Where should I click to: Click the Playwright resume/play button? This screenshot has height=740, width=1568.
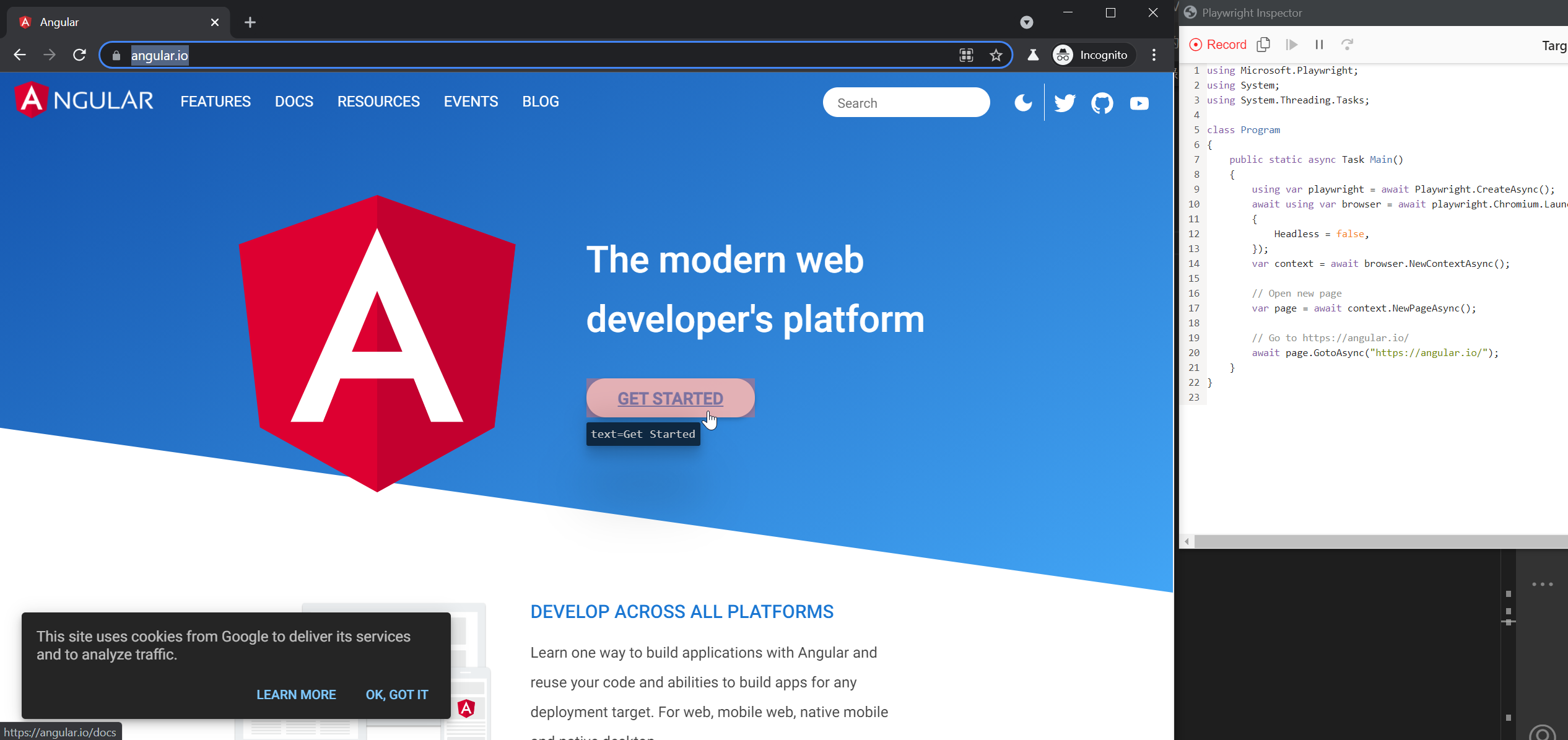click(1292, 44)
